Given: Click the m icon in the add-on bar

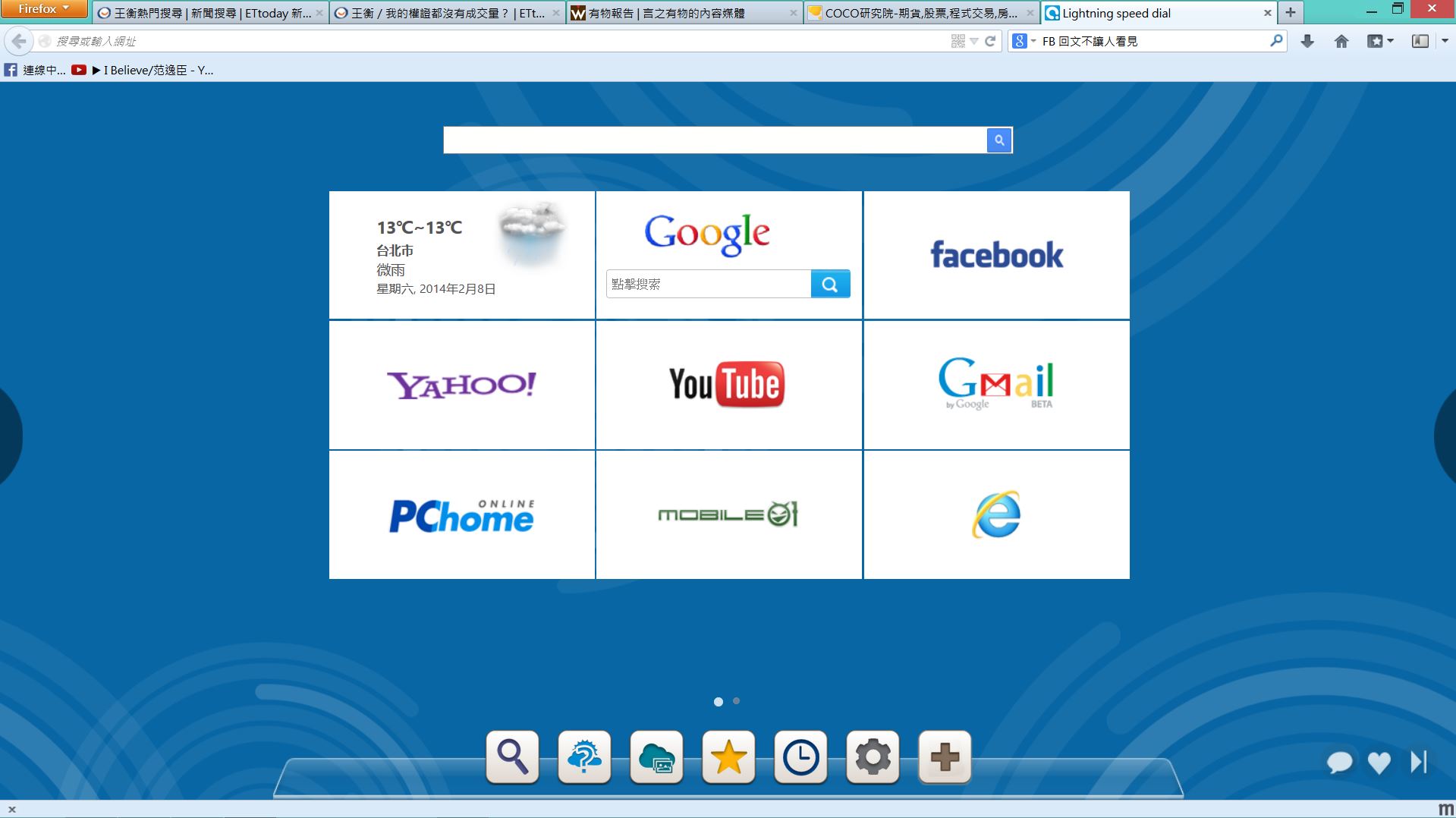Looking at the screenshot, I should click(1445, 809).
